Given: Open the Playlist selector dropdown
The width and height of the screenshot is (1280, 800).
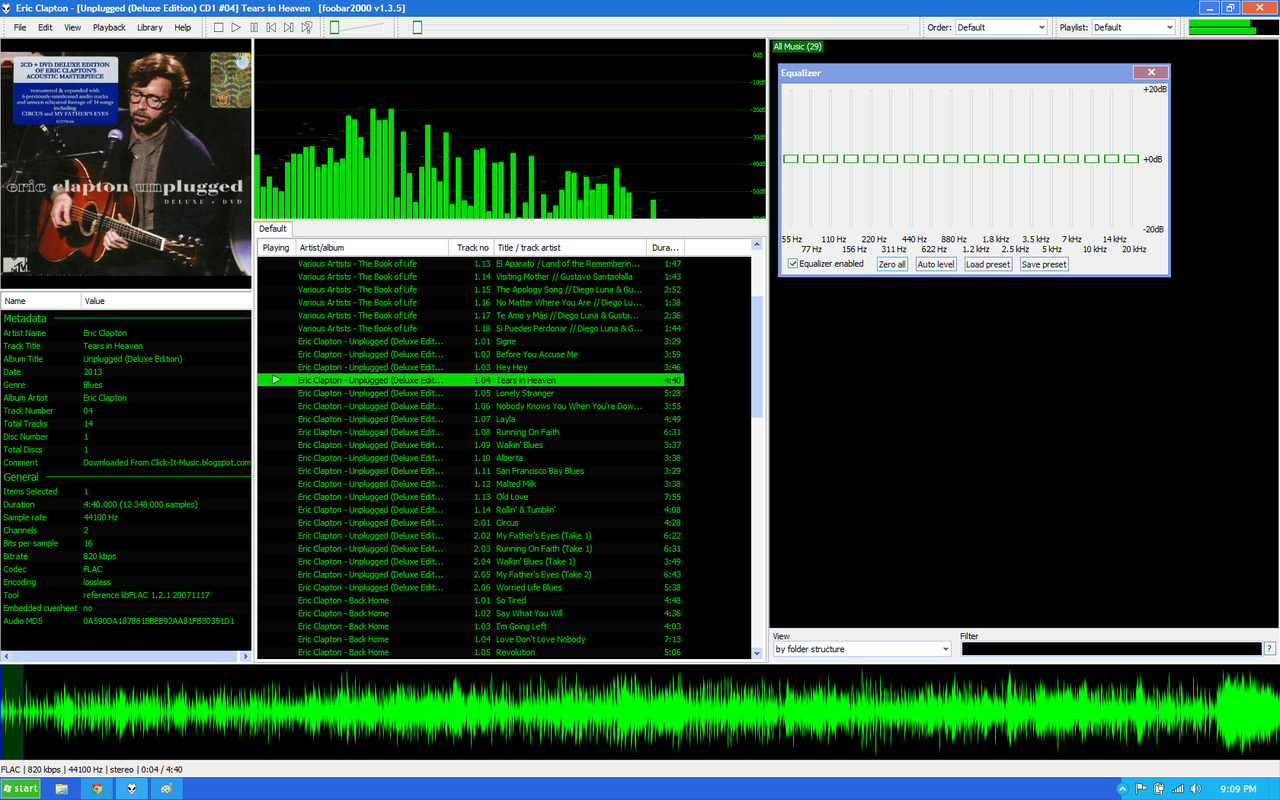Looking at the screenshot, I should (x=1133, y=27).
